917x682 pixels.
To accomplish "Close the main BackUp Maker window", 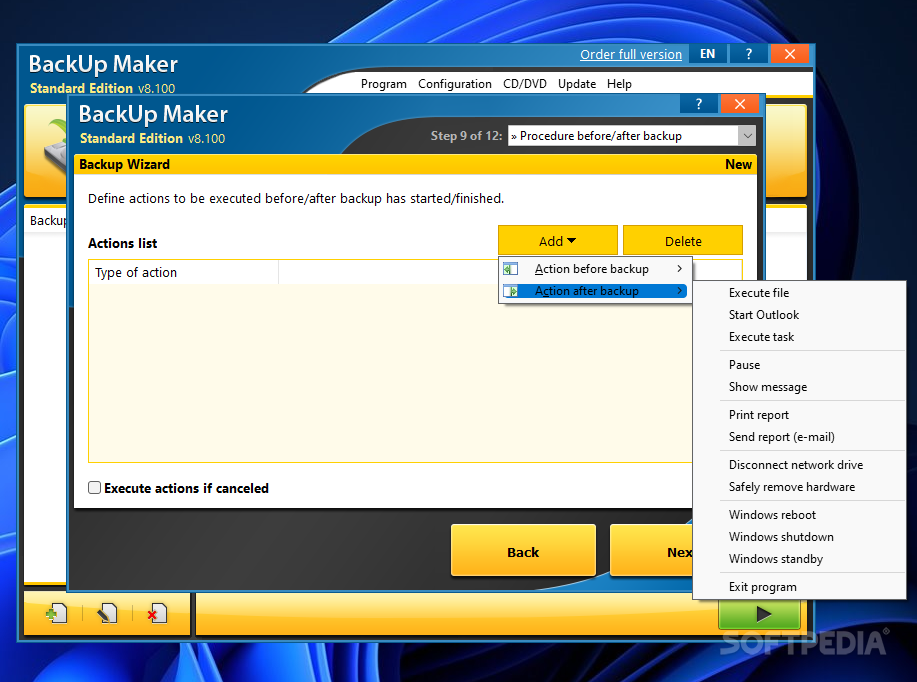I will (x=790, y=54).
